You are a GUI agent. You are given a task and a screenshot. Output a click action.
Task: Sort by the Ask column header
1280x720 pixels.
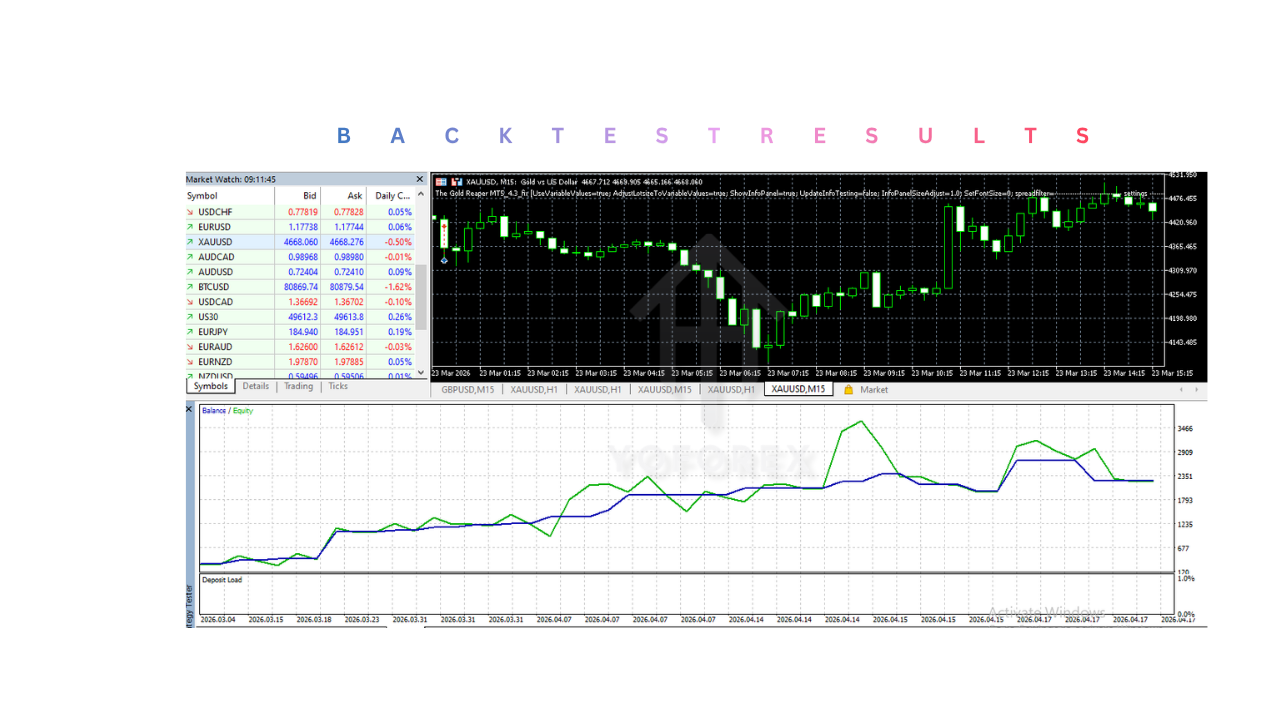(x=344, y=196)
